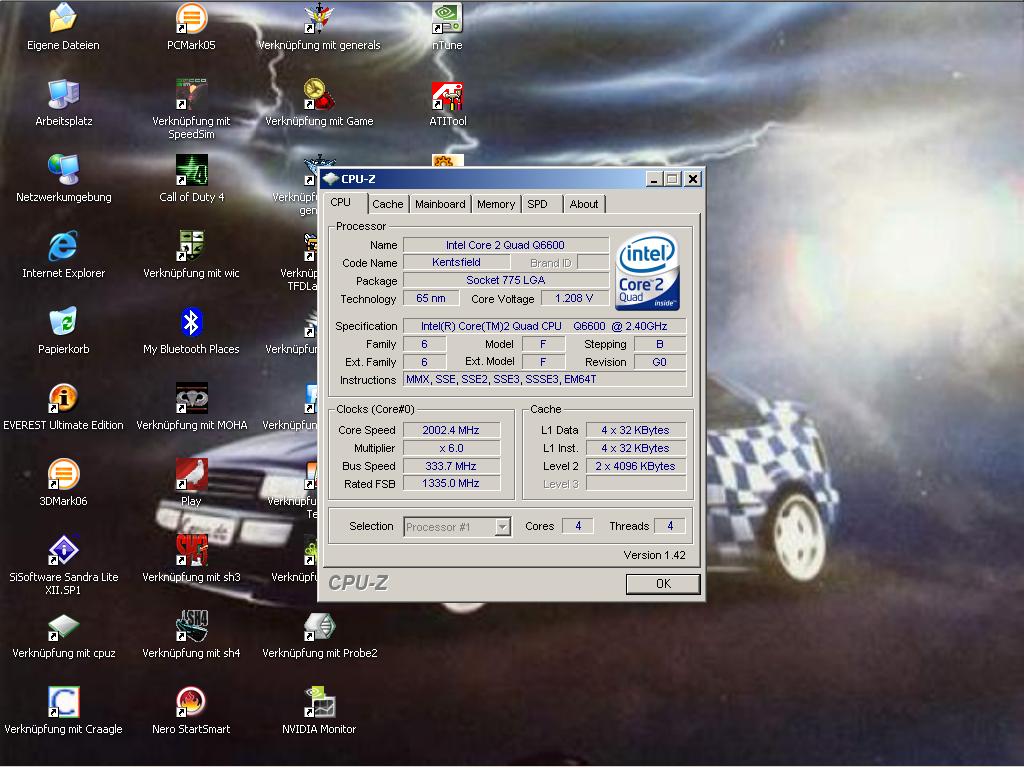Close the CPU-Z window
This screenshot has height=768, width=1024.
(x=693, y=179)
